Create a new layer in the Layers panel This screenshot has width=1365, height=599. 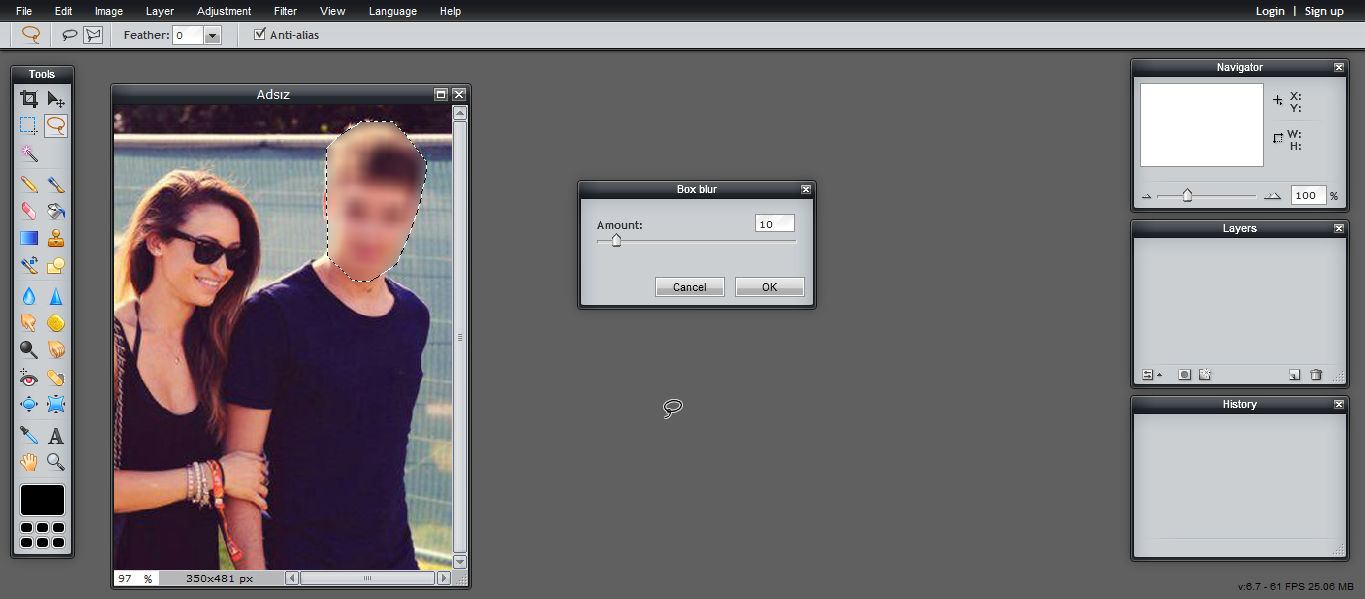point(1294,373)
